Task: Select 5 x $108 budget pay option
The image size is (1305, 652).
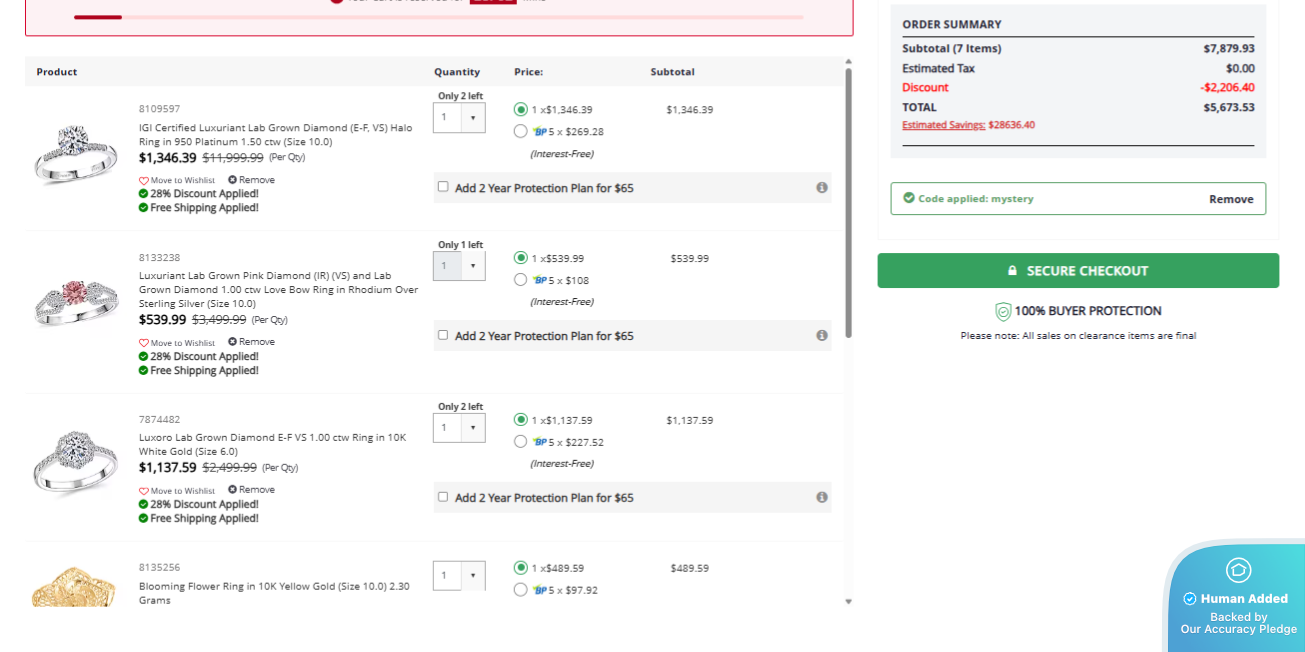Action: point(520,280)
